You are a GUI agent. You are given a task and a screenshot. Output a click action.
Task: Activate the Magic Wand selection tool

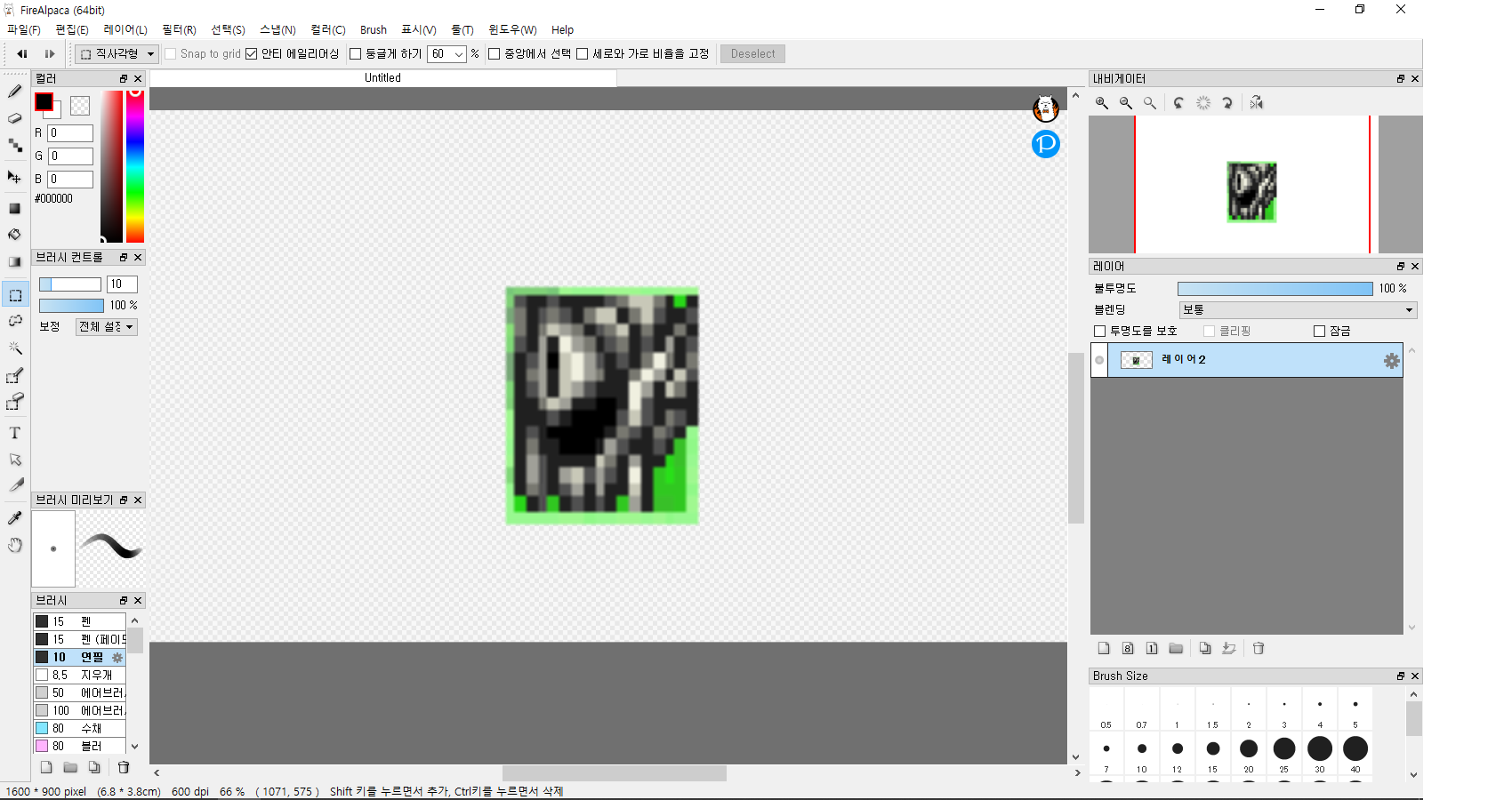coord(15,348)
